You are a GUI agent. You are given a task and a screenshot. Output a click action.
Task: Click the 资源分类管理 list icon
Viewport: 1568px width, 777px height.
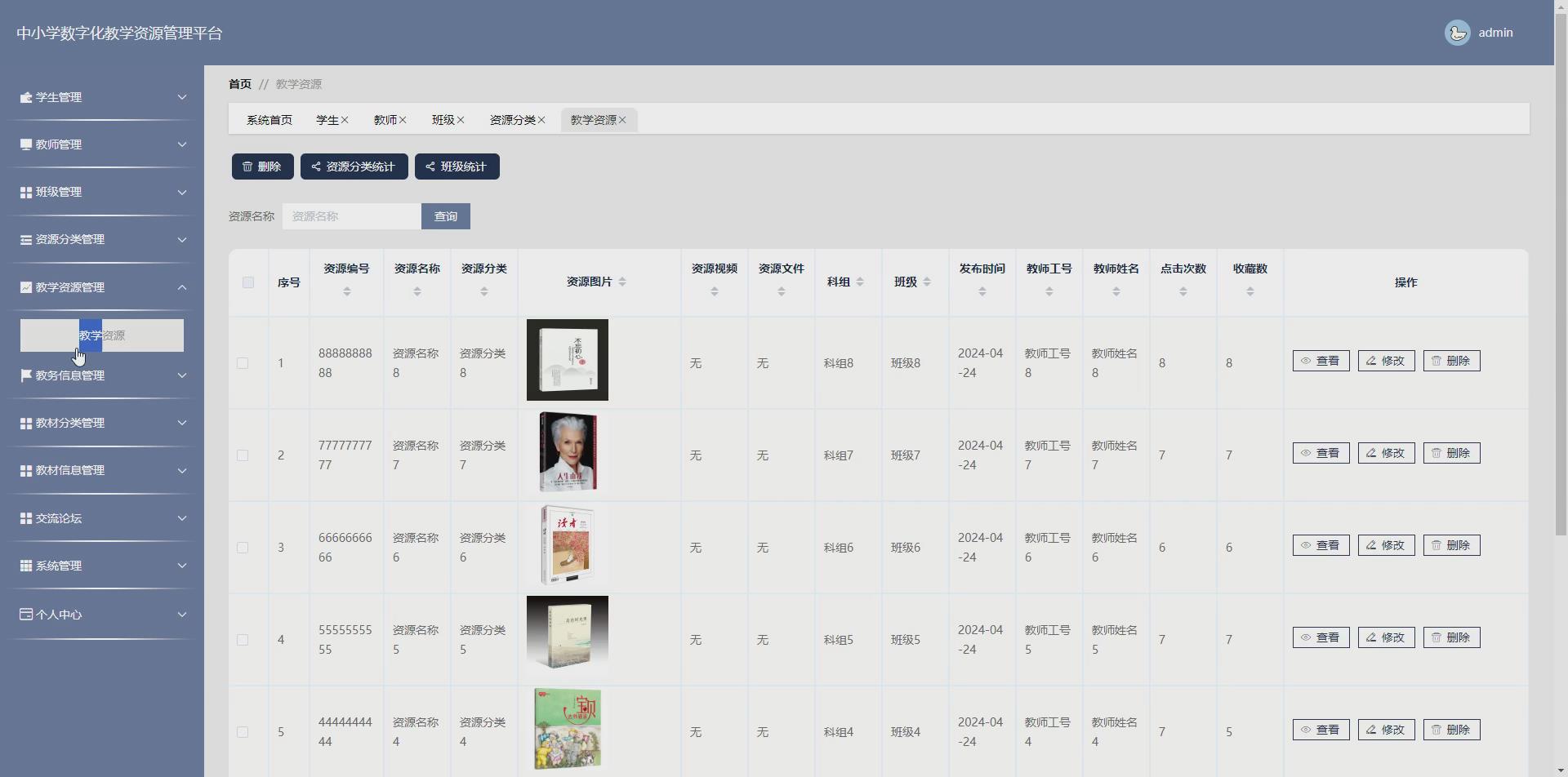[x=26, y=239]
